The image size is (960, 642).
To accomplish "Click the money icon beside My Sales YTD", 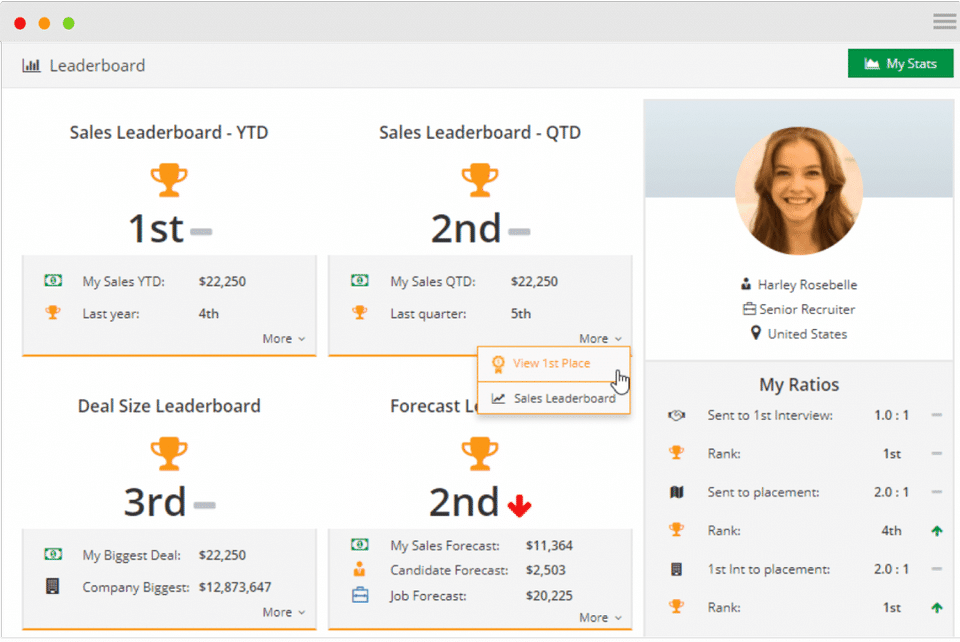I will coord(53,281).
